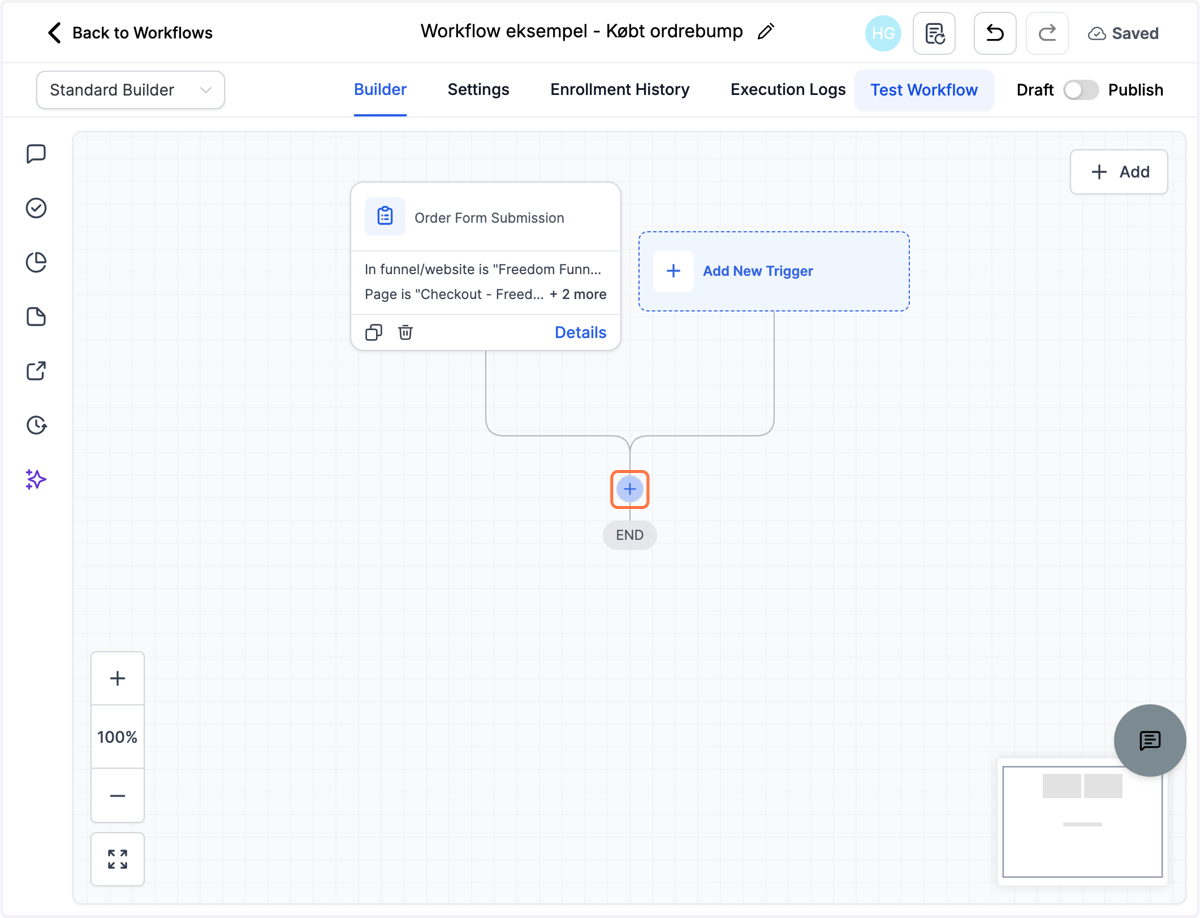This screenshot has height=918, width=1200.
Task: Click the Order Form Submission clipboard icon
Action: click(385, 216)
